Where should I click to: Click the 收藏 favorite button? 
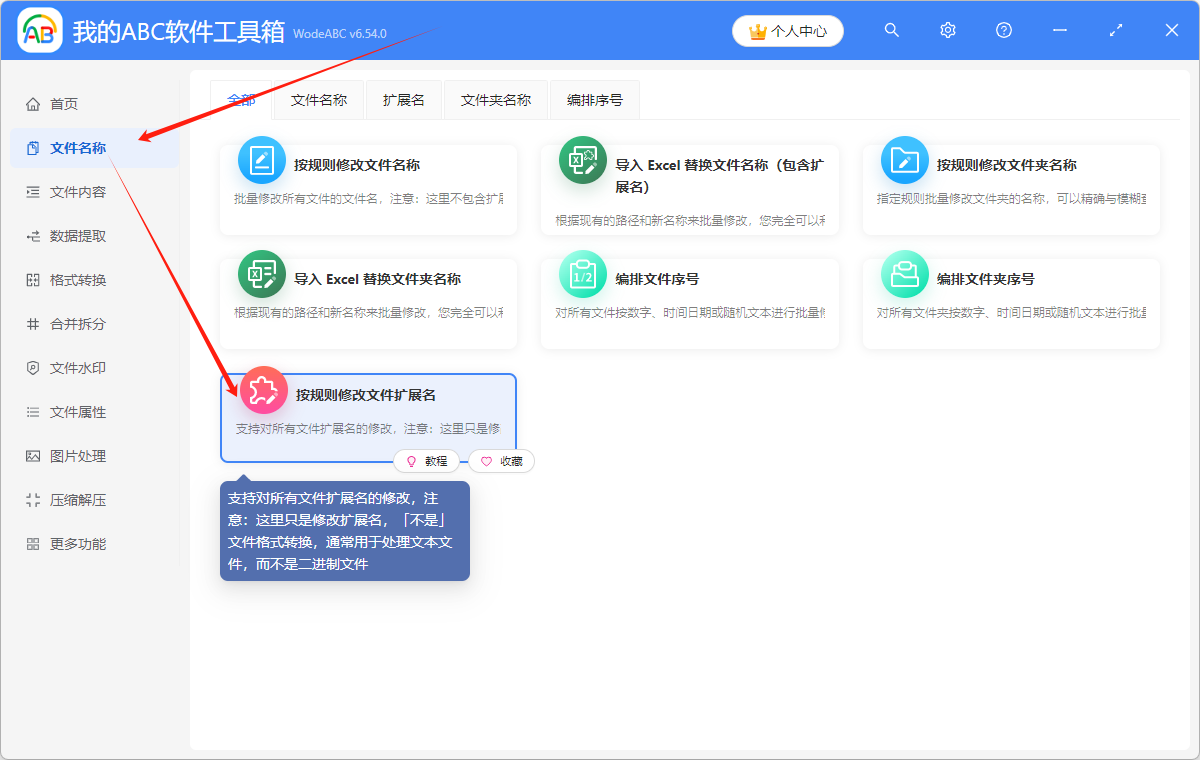point(501,461)
